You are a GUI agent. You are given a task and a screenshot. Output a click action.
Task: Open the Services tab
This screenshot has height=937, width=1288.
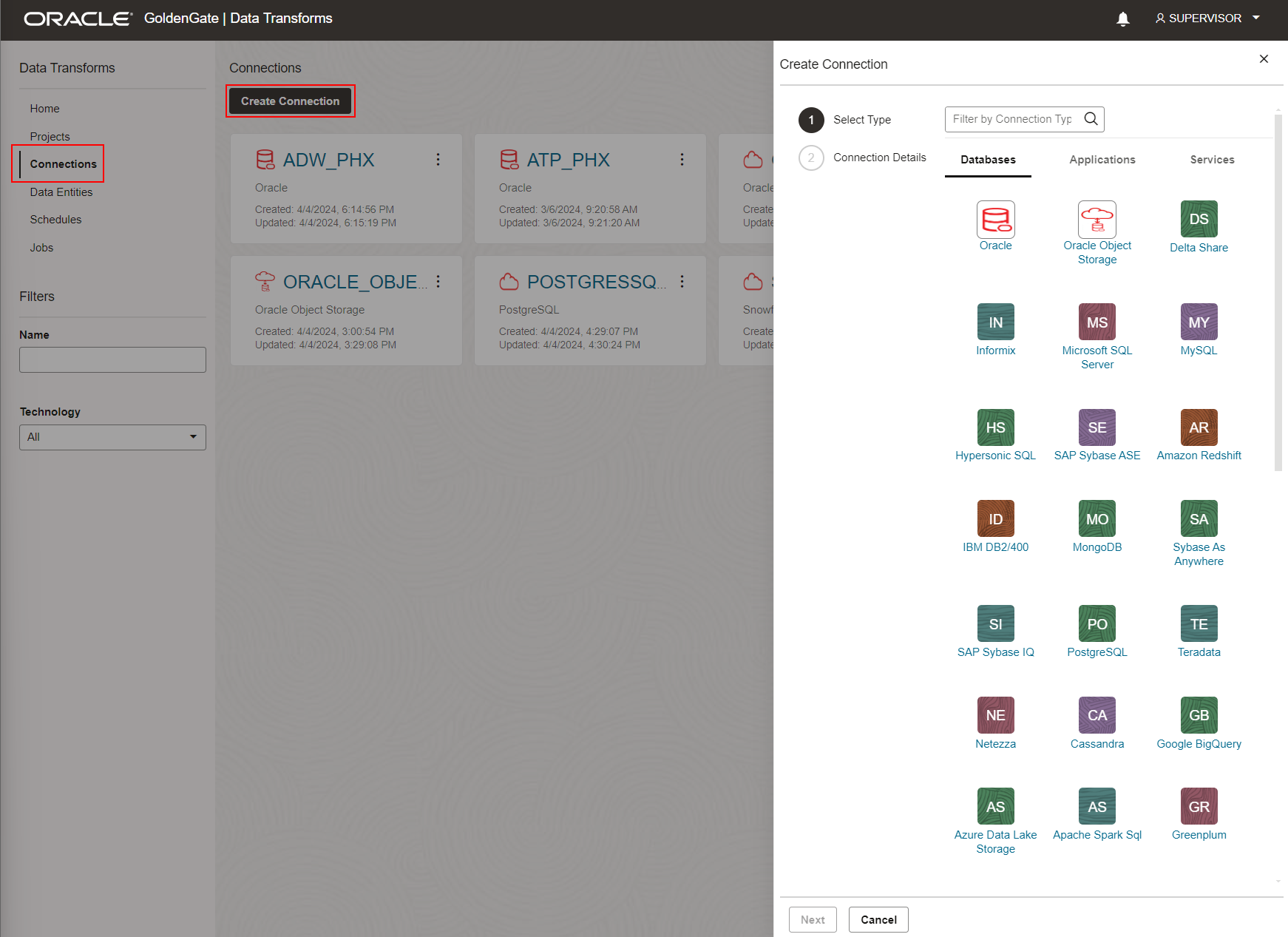1212,160
